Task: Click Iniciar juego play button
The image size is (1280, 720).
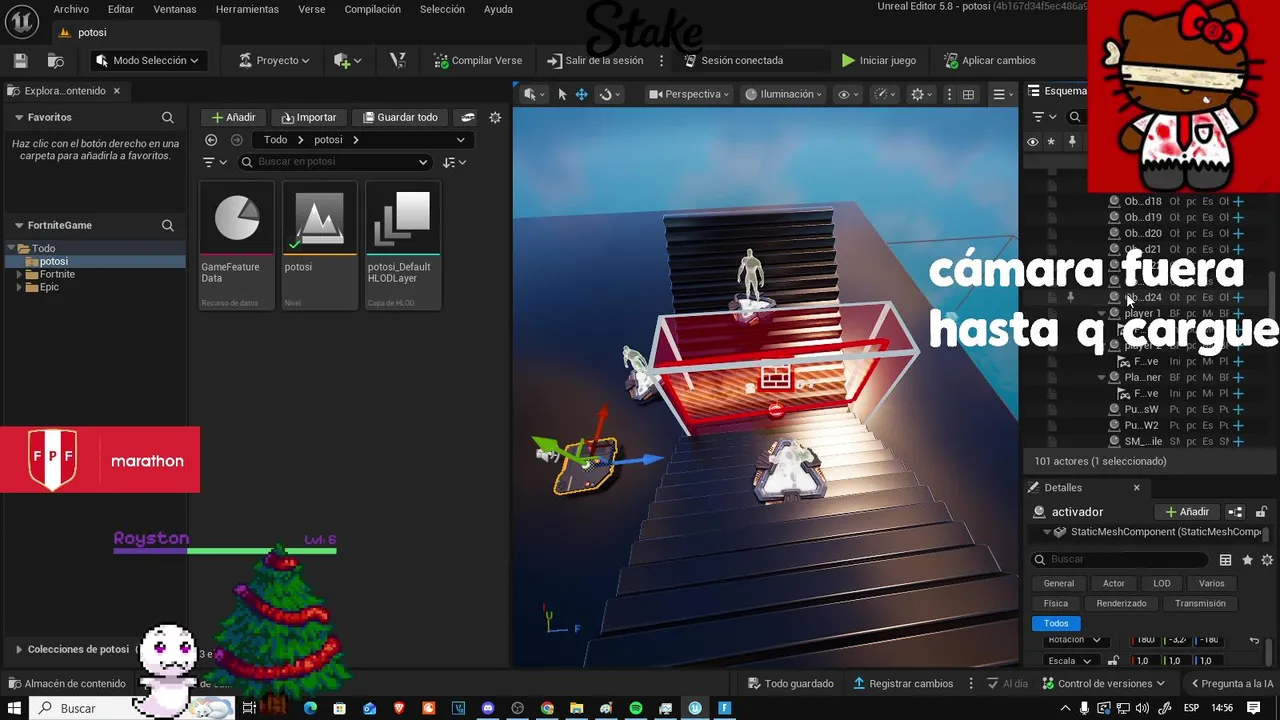Action: (x=878, y=61)
